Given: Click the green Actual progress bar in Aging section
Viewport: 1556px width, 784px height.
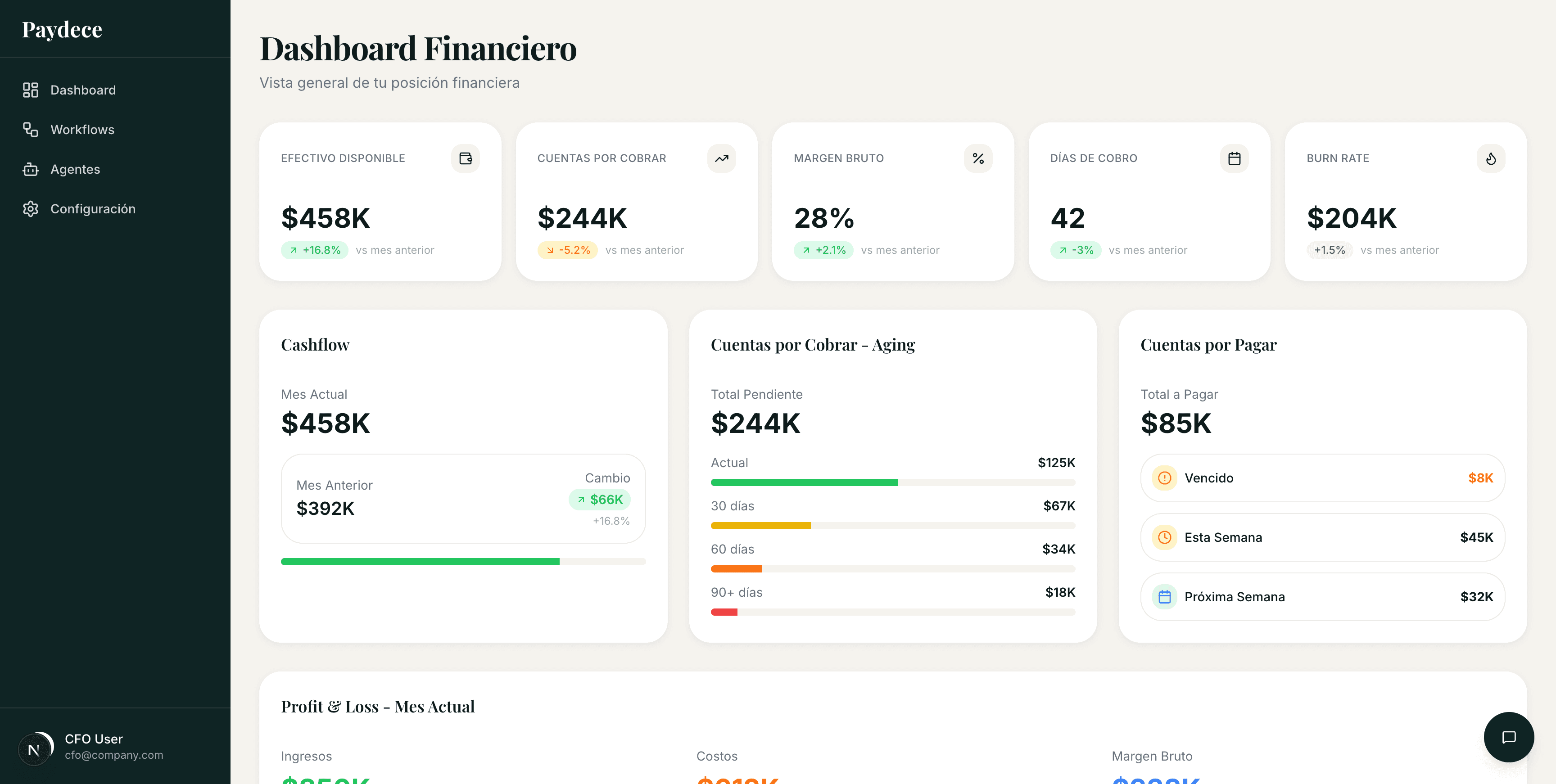Looking at the screenshot, I should tap(803, 482).
